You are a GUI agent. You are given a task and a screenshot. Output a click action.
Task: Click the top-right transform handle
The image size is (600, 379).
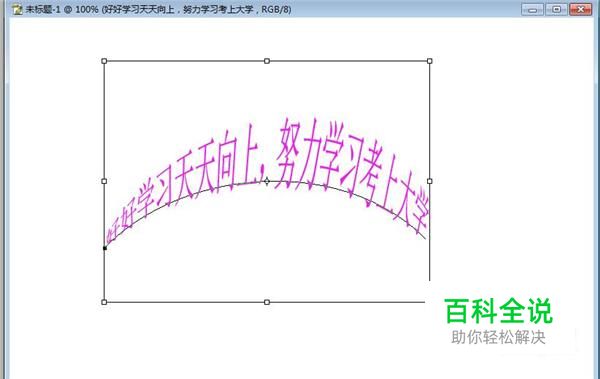click(x=429, y=61)
